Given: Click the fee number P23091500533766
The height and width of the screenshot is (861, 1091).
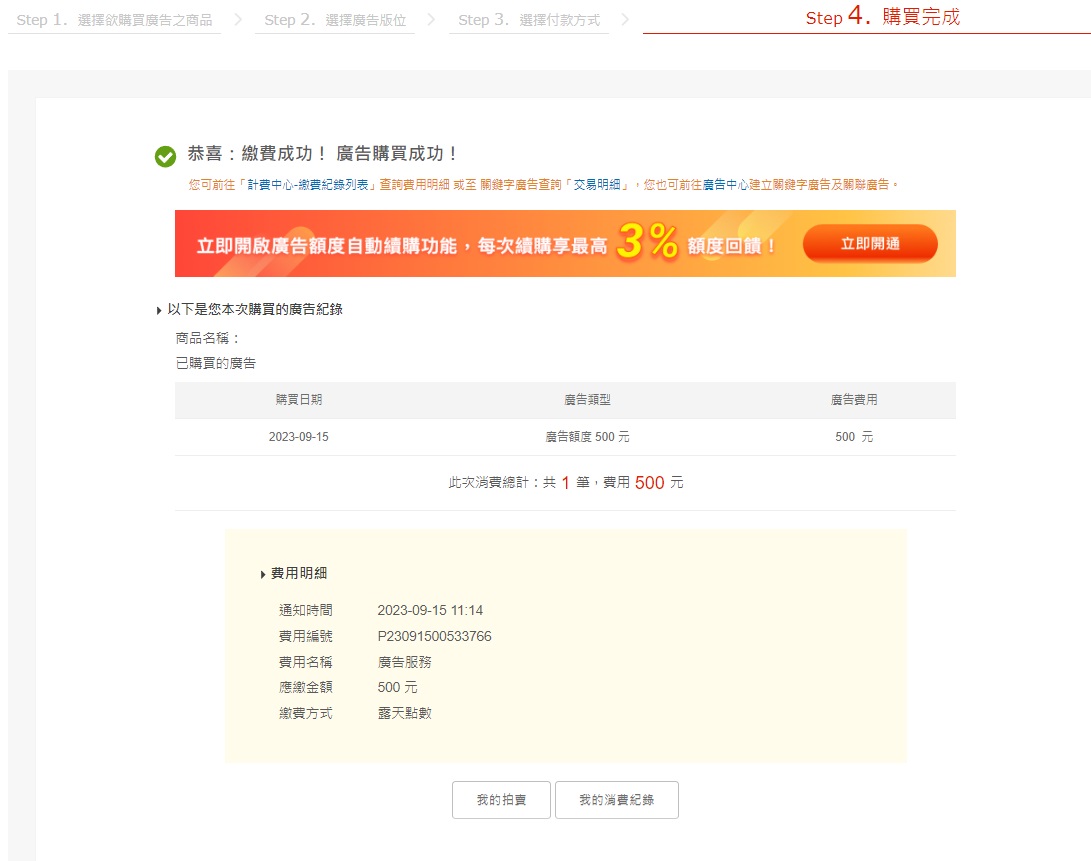Looking at the screenshot, I should point(434,637).
